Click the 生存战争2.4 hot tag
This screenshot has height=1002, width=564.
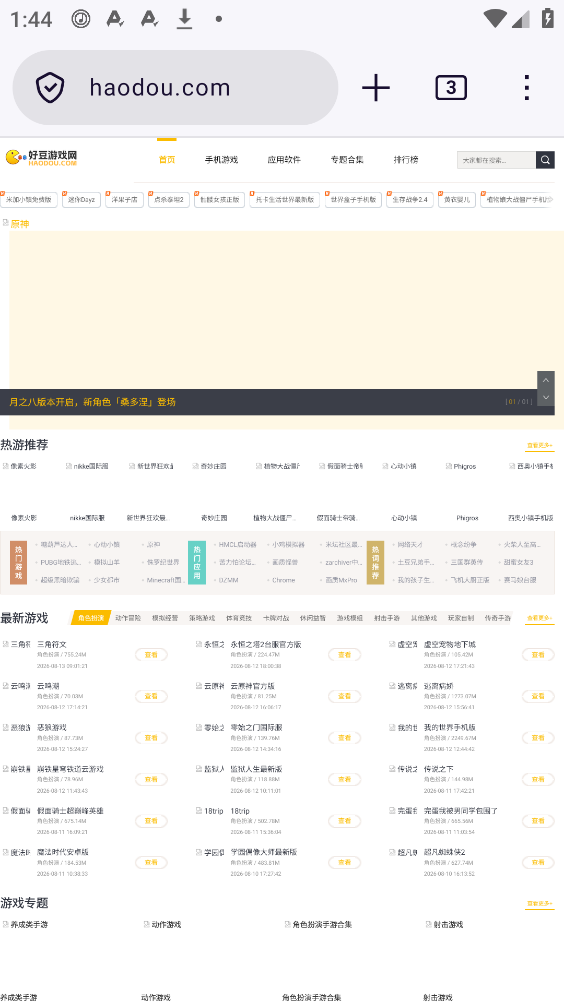[x=409, y=199]
